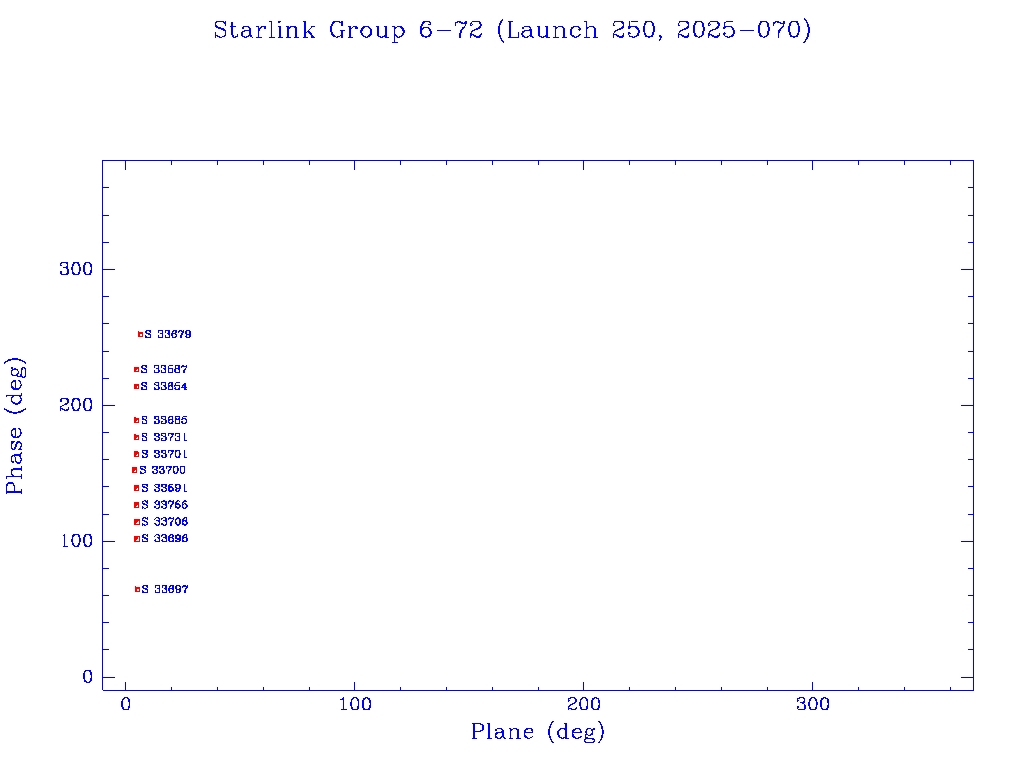Viewport: 1024px width, 768px height.
Task: Select the satellite label 'S 33654'
Action: pos(165,387)
